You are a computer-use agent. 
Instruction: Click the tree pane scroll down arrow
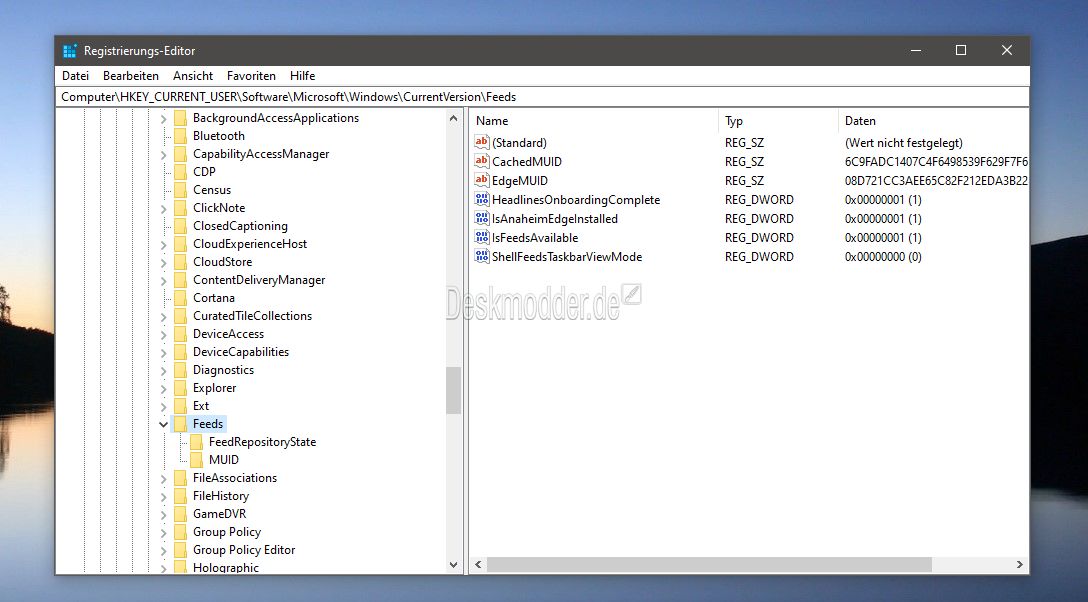[454, 565]
